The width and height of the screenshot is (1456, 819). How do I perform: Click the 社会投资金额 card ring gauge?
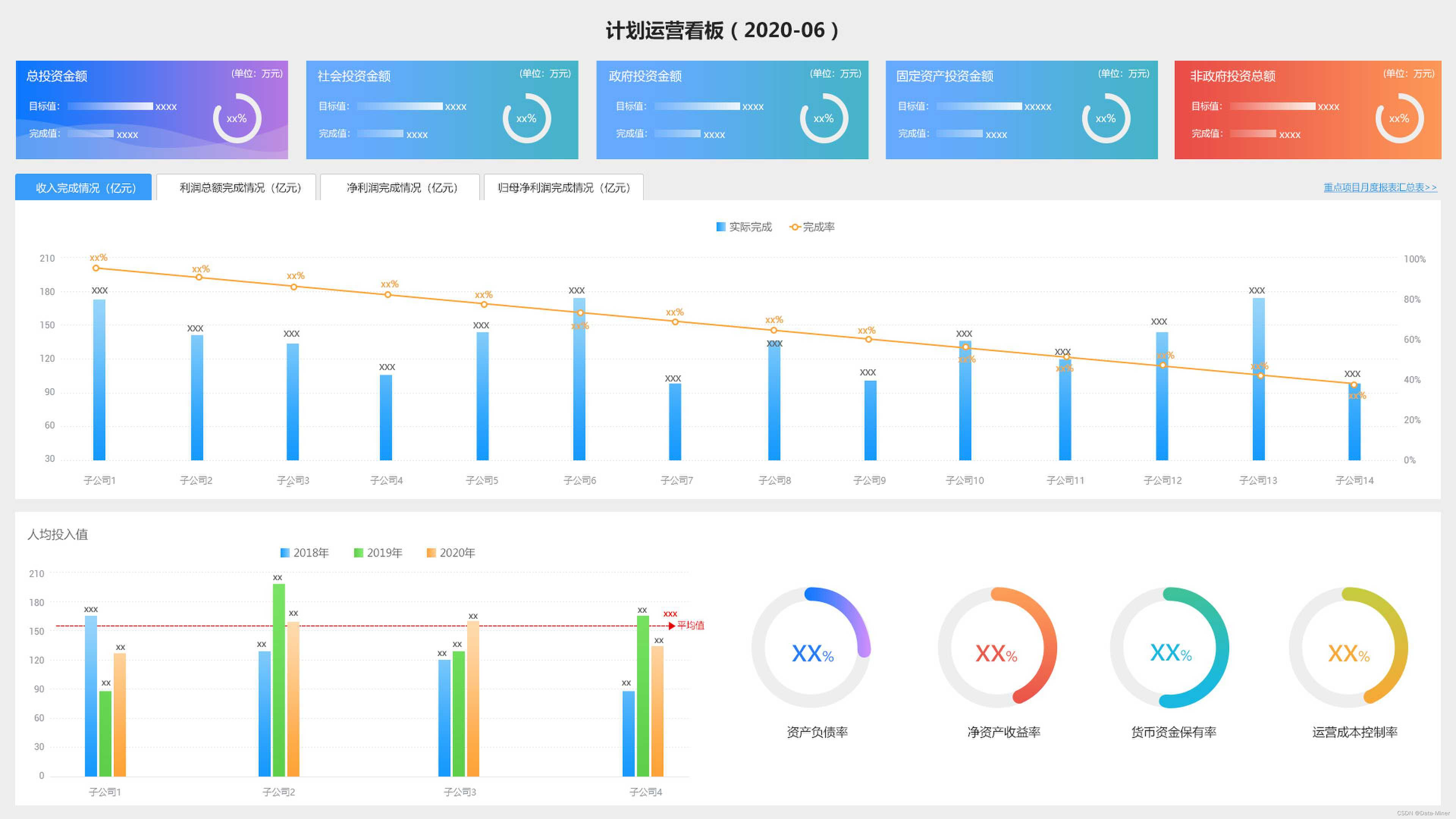pyautogui.click(x=526, y=118)
